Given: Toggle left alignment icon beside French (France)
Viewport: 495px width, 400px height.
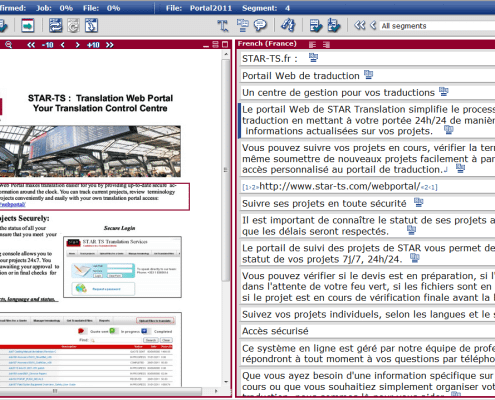Looking at the screenshot, I should point(312,44).
